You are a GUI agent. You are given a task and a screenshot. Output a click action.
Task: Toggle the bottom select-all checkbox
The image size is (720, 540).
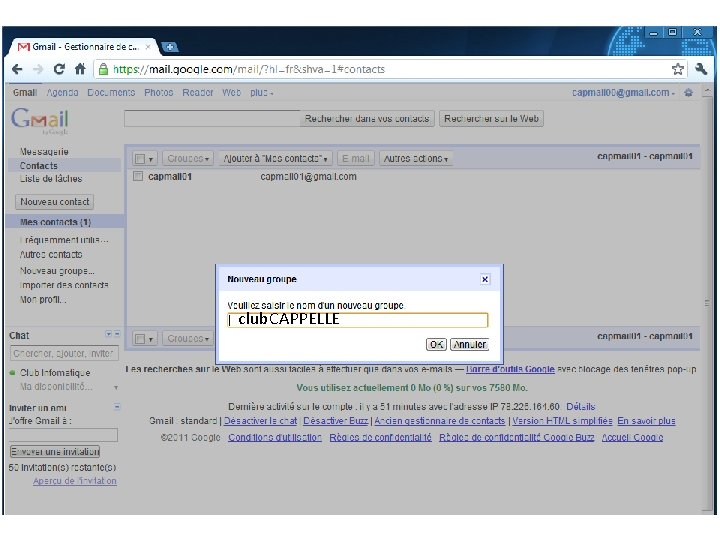pyautogui.click(x=140, y=339)
